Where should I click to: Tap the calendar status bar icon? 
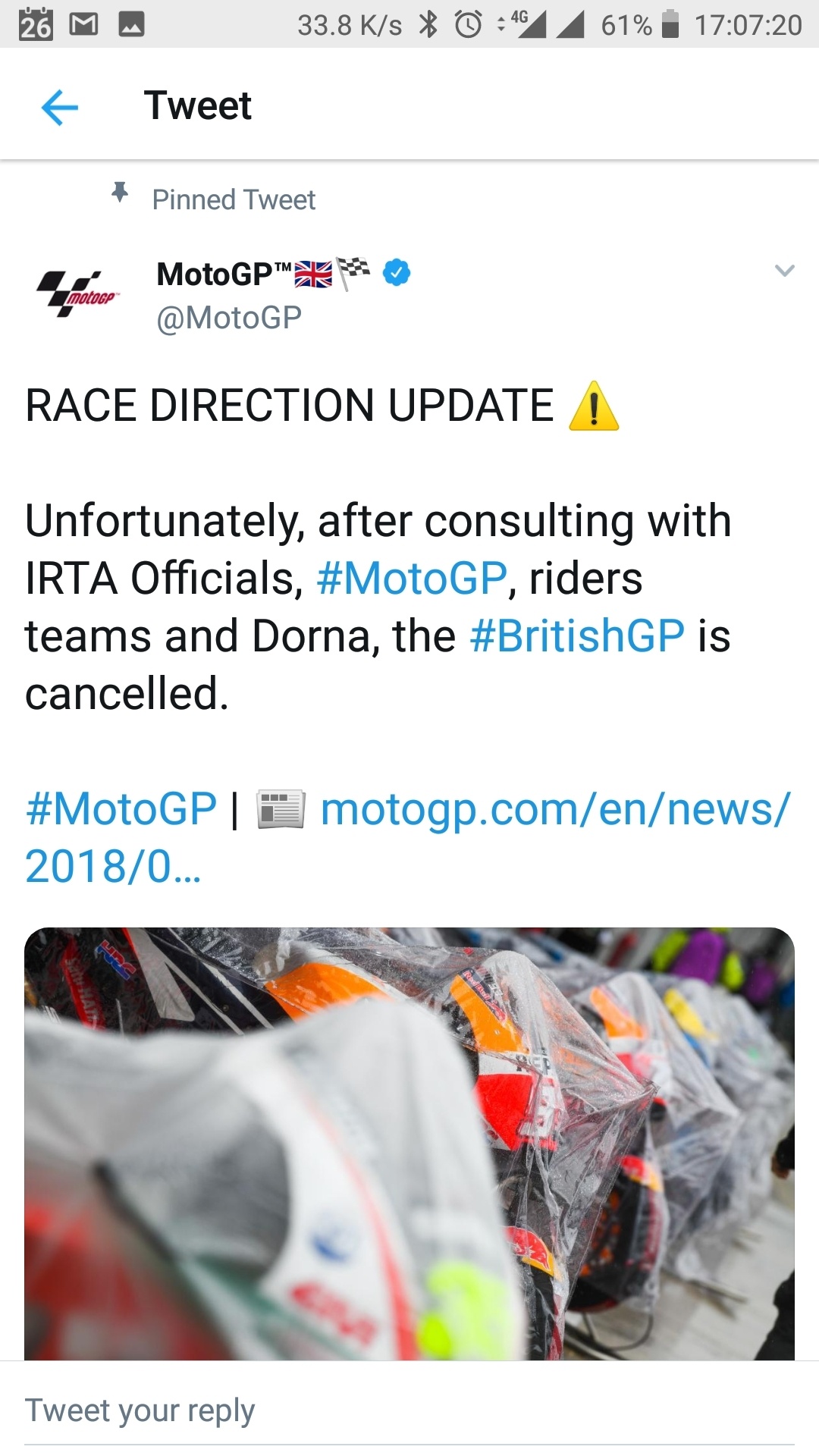click(x=36, y=25)
